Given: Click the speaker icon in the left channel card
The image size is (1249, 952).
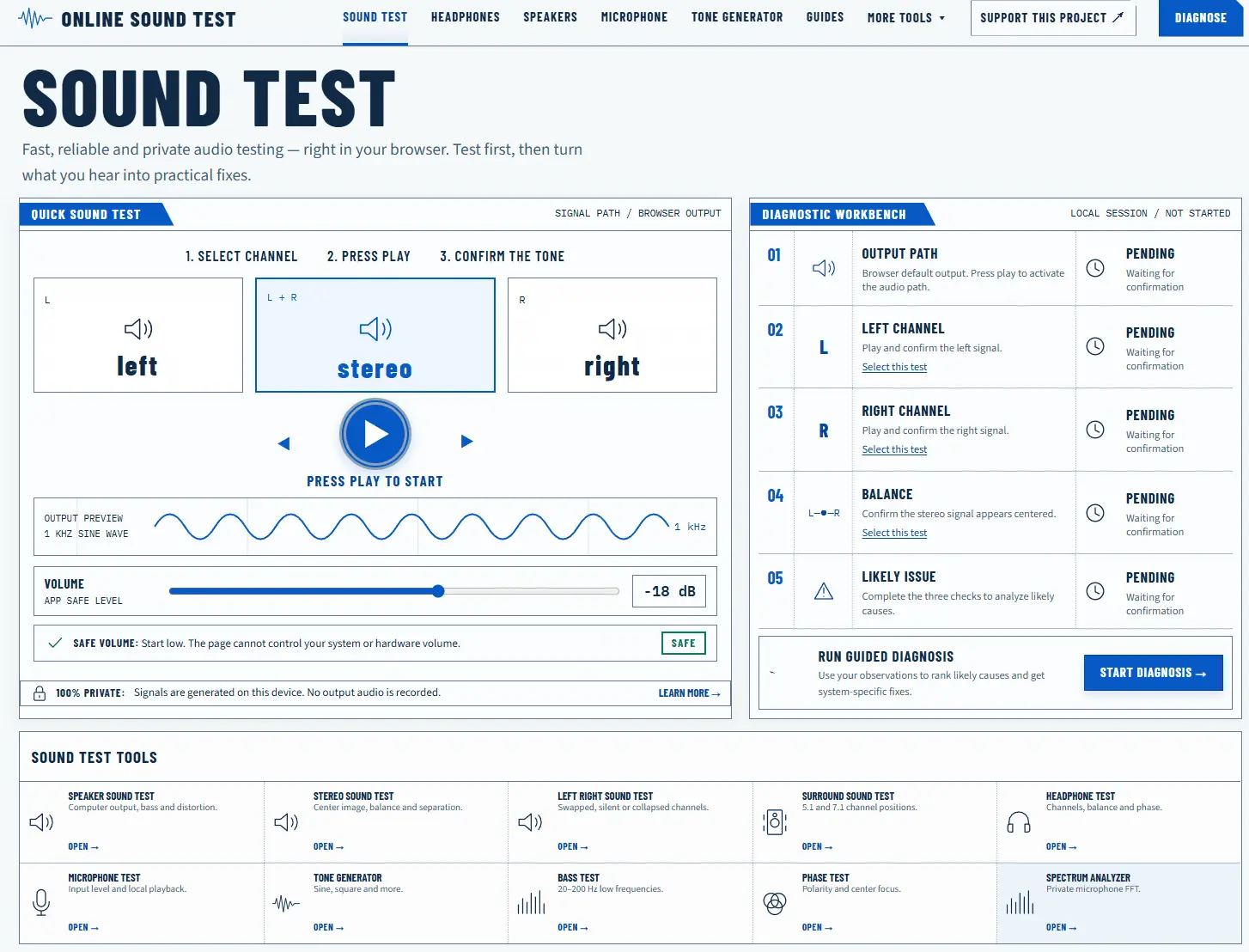Looking at the screenshot, I should 138,329.
